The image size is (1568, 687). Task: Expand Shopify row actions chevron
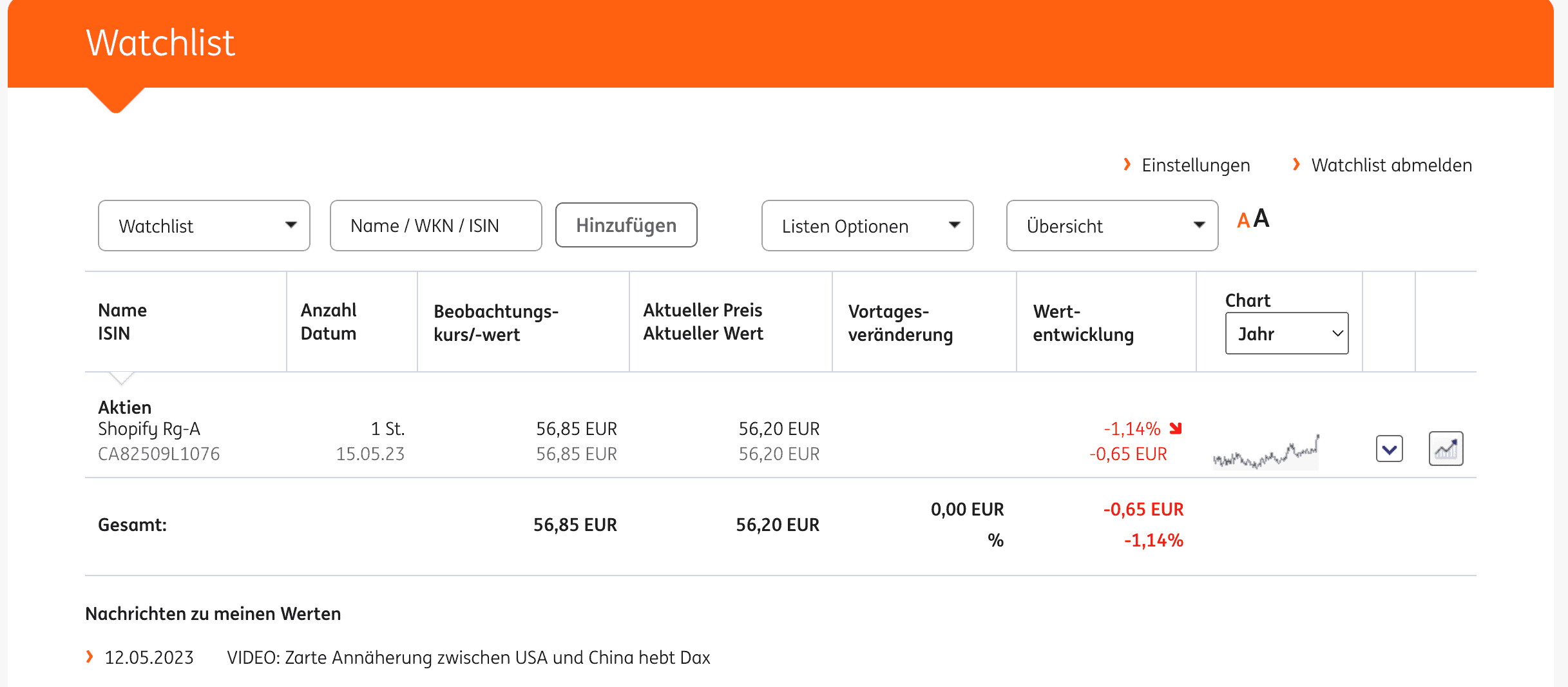tap(1389, 449)
